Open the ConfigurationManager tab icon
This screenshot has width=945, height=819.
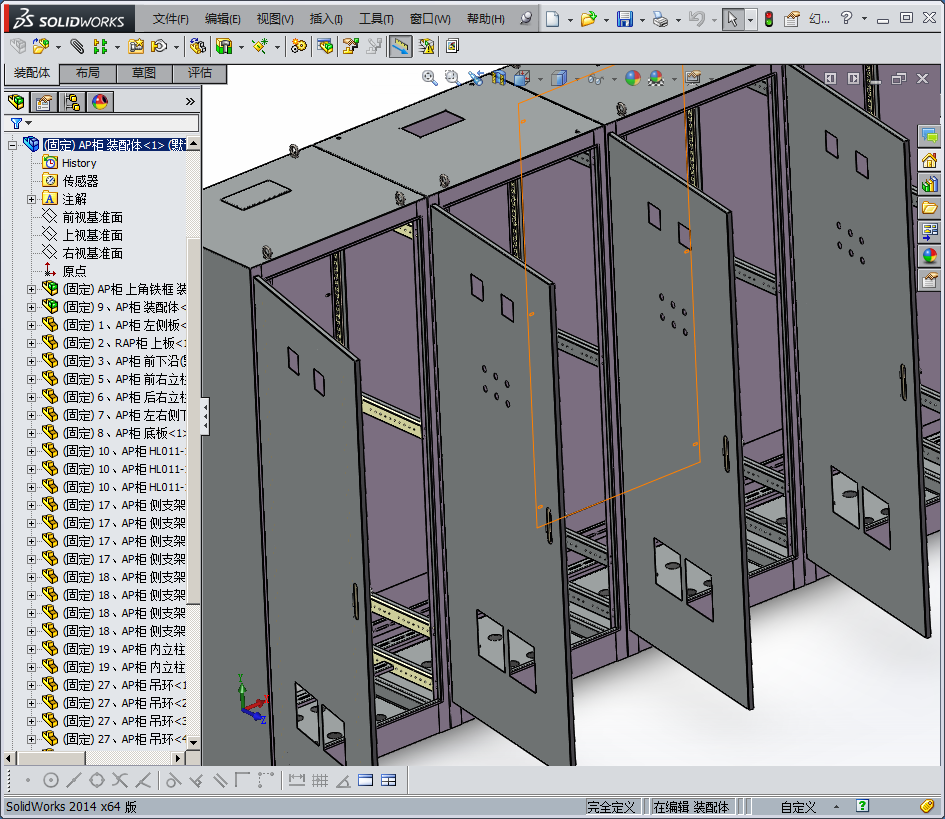click(x=72, y=102)
